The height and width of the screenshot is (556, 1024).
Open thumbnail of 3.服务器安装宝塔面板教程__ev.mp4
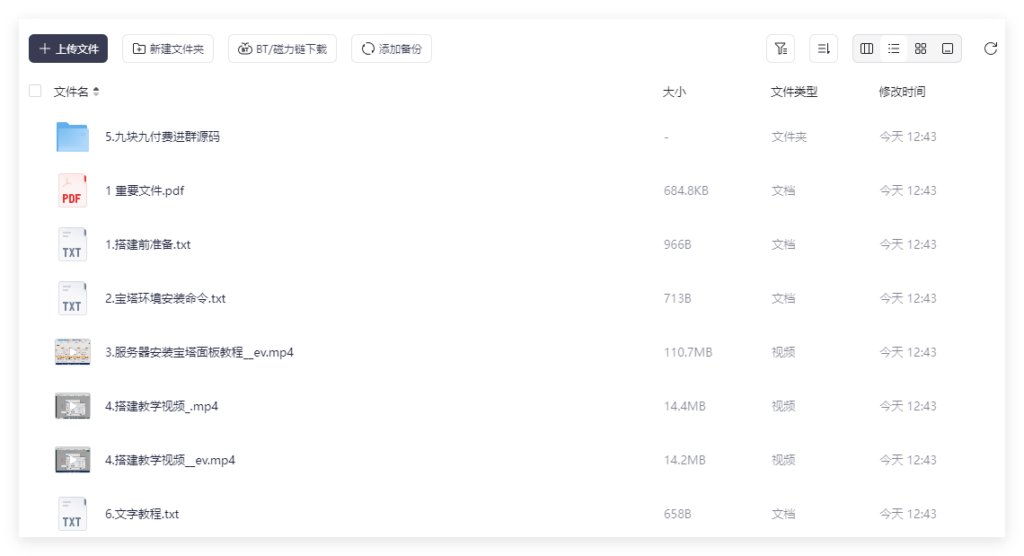[72, 352]
